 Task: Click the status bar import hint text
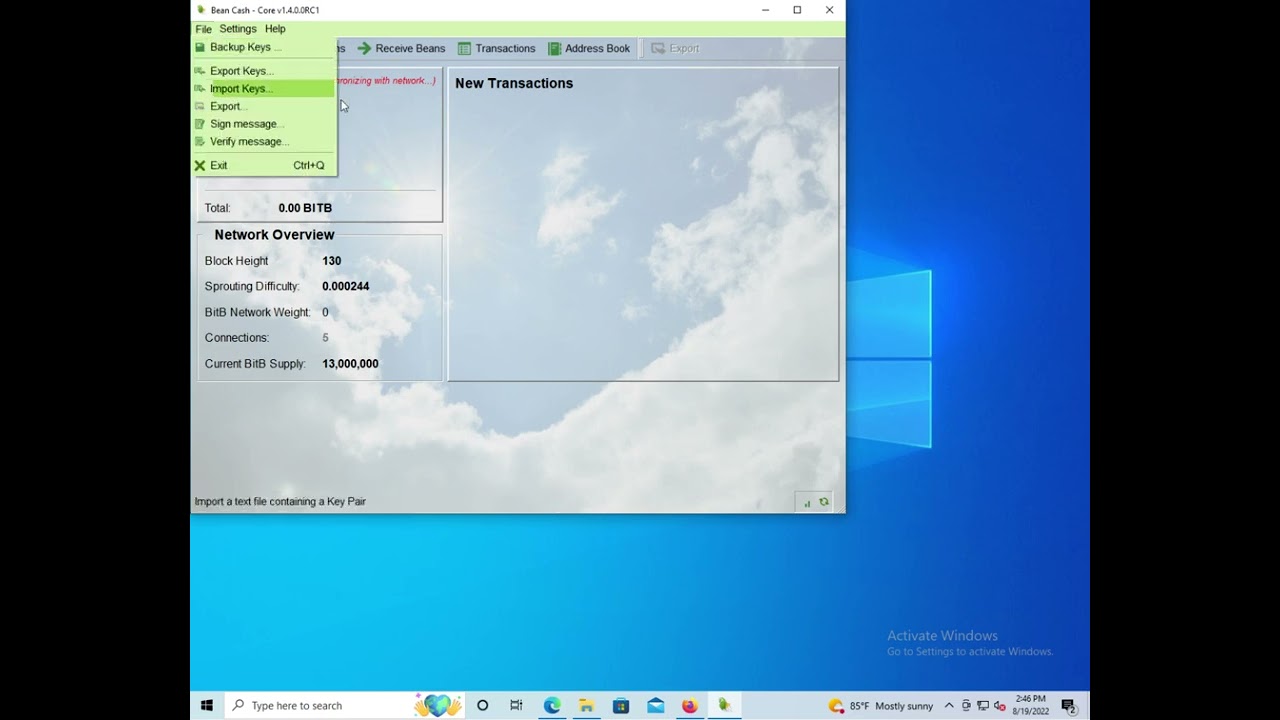[x=280, y=502]
